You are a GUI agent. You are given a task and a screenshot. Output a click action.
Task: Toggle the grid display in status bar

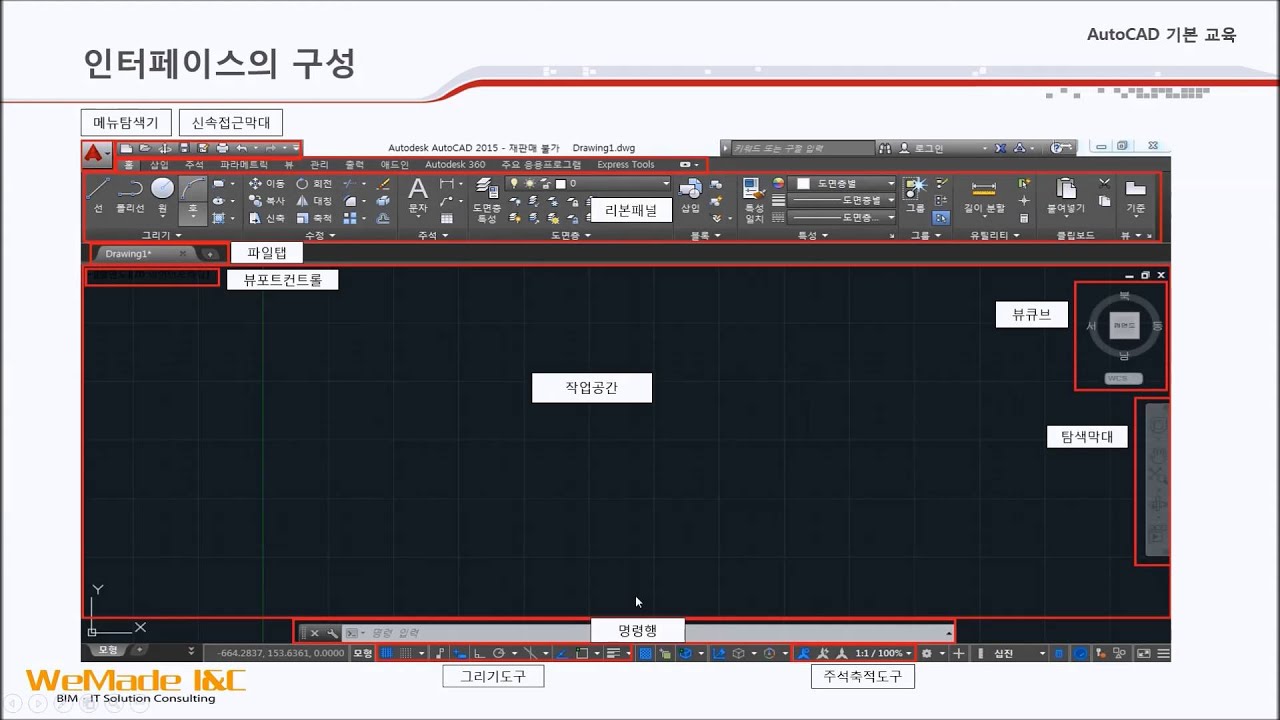coord(388,653)
